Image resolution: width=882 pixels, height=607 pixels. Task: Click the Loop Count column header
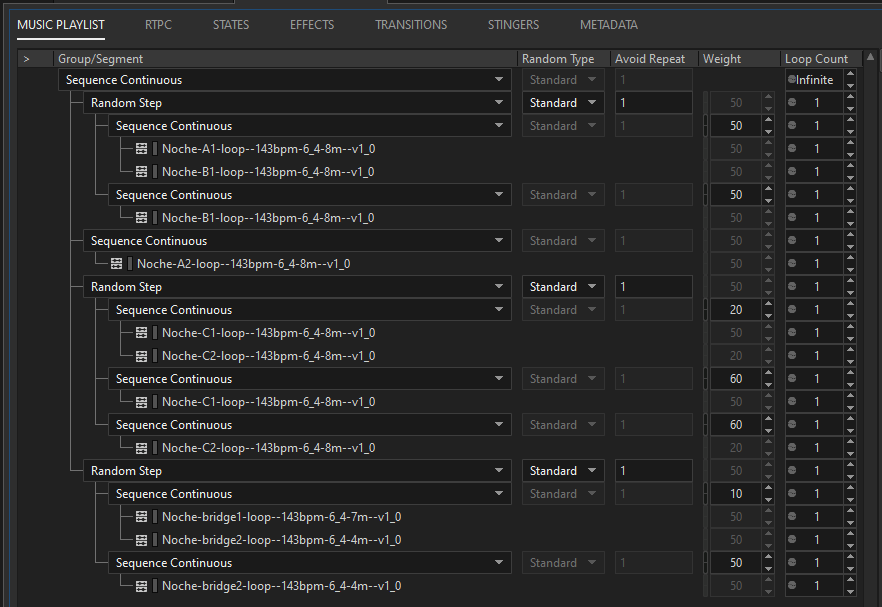pos(822,59)
